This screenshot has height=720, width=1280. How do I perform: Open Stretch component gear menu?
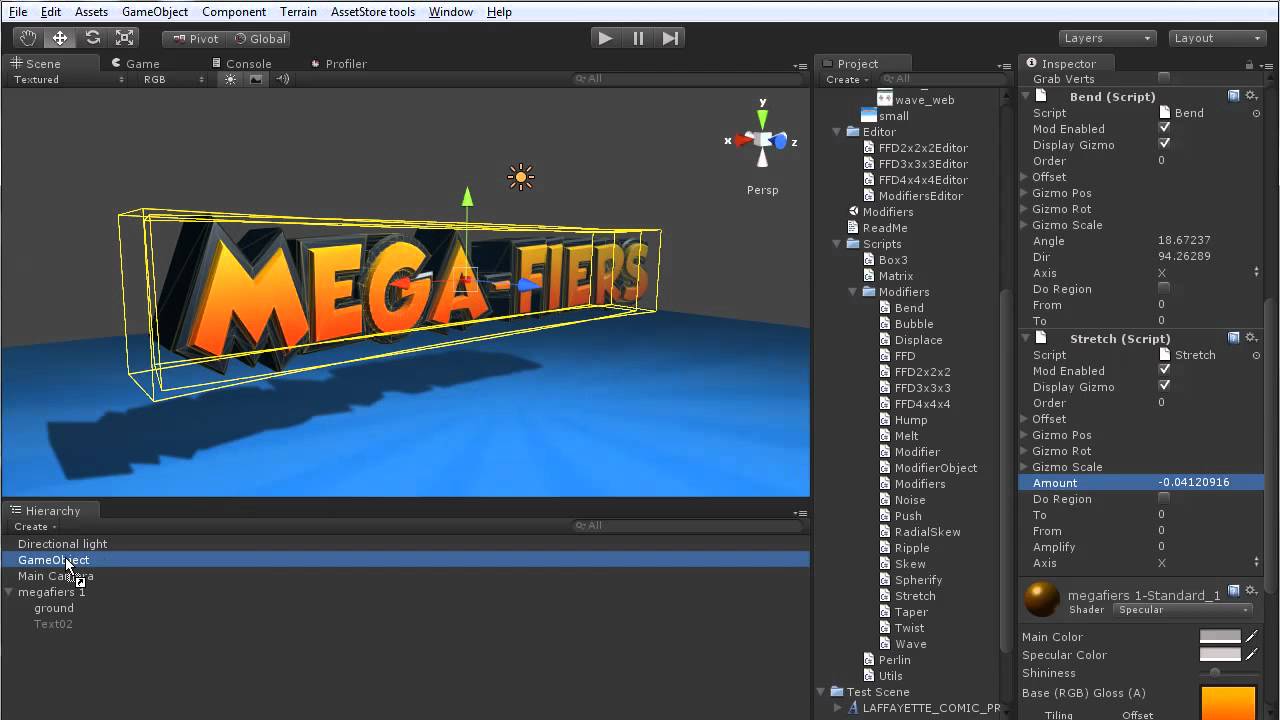point(1251,338)
